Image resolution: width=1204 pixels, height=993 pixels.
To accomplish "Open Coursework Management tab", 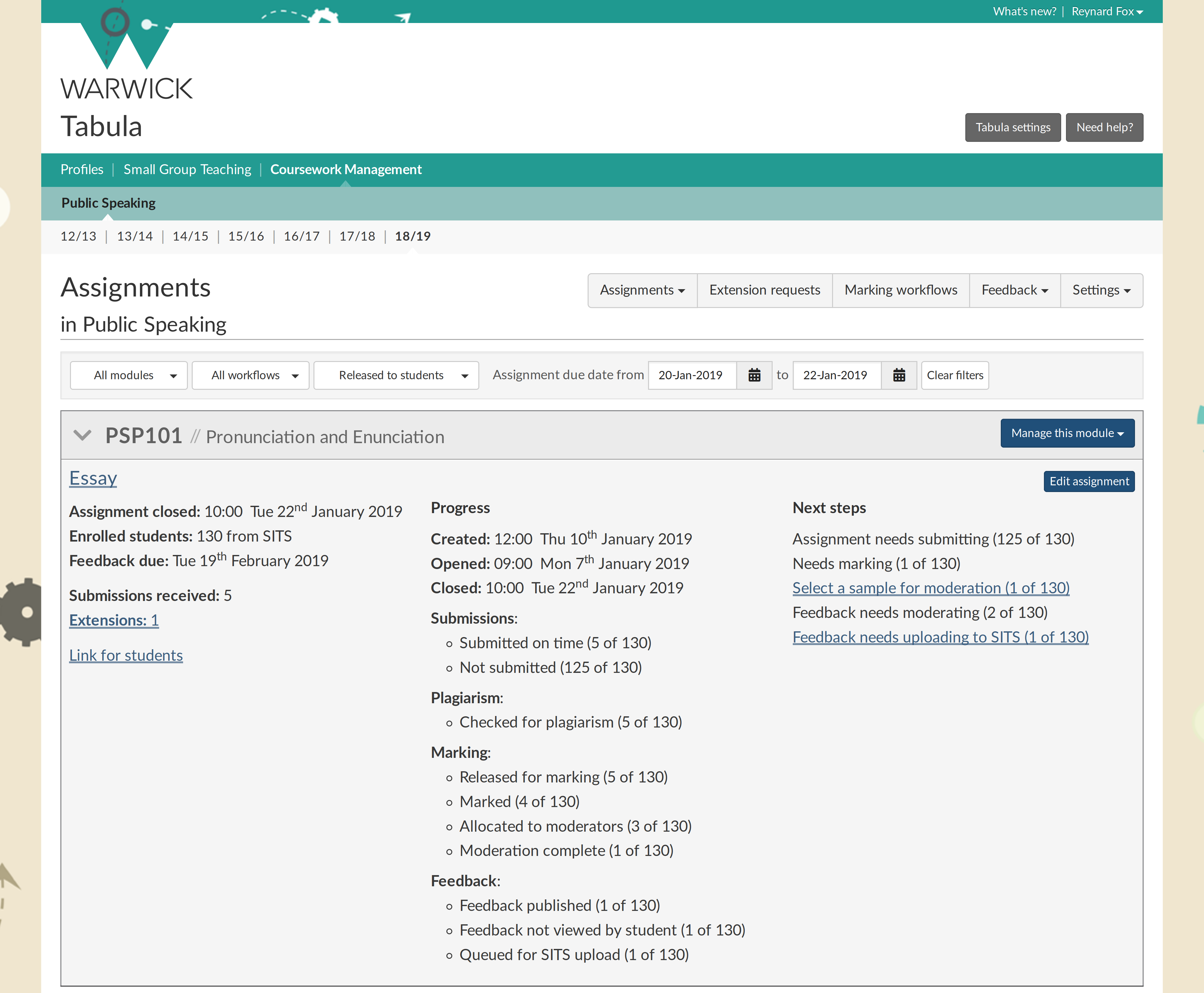I will click(x=345, y=169).
